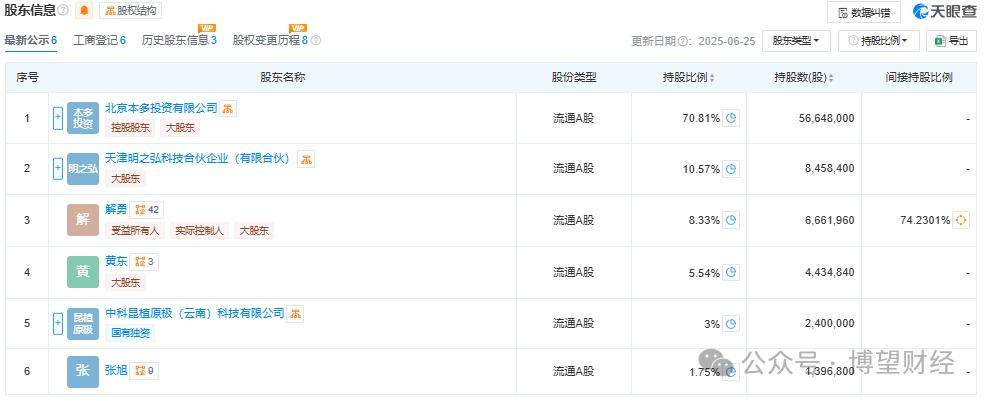Screen dimensions: 985x401
Task: Open the 股东类型 dropdown filter
Action: (x=796, y=41)
